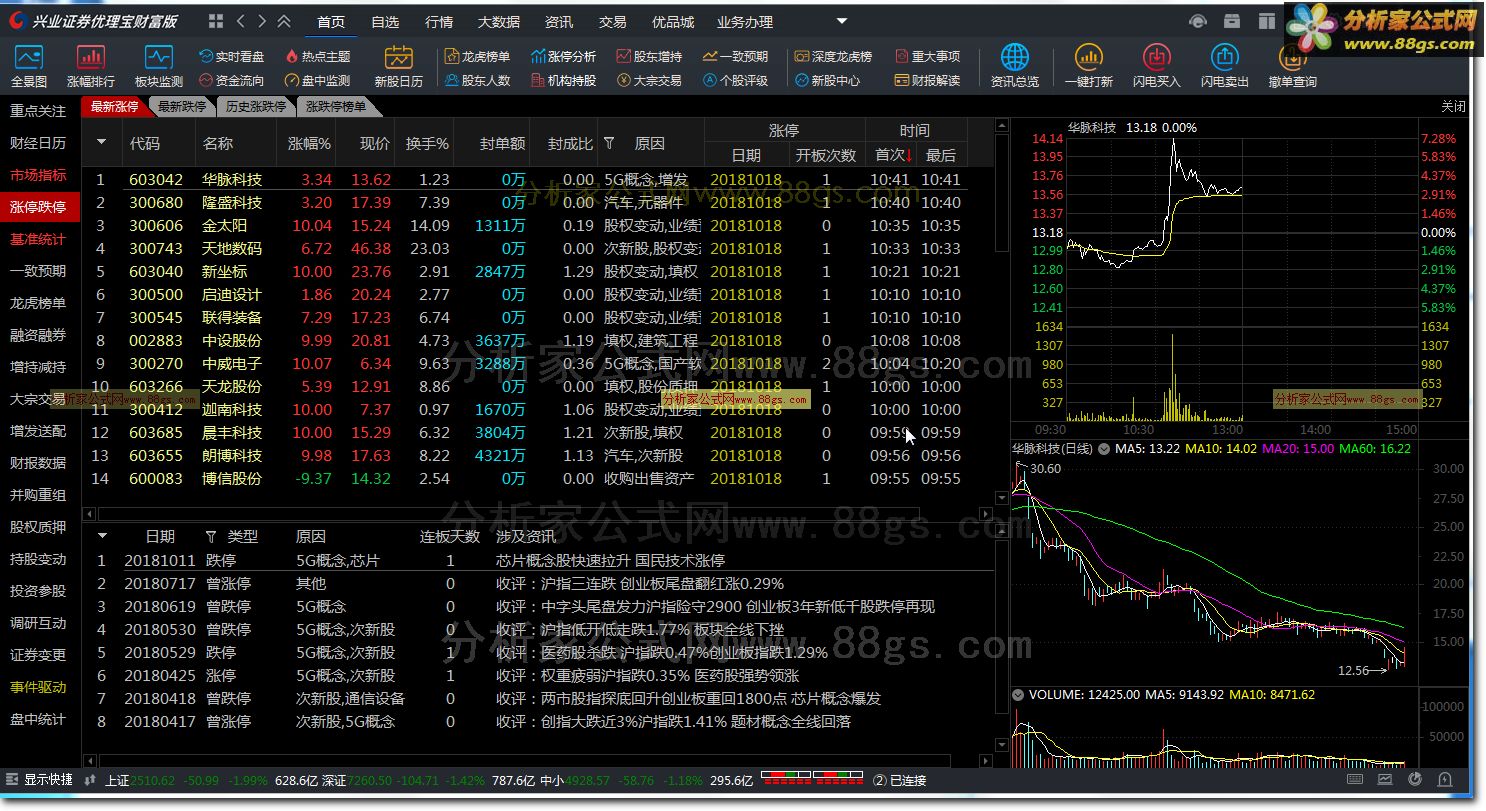Open 热点主题 hot topics
The width and height of the screenshot is (1486, 811).
pyautogui.click(x=318, y=57)
